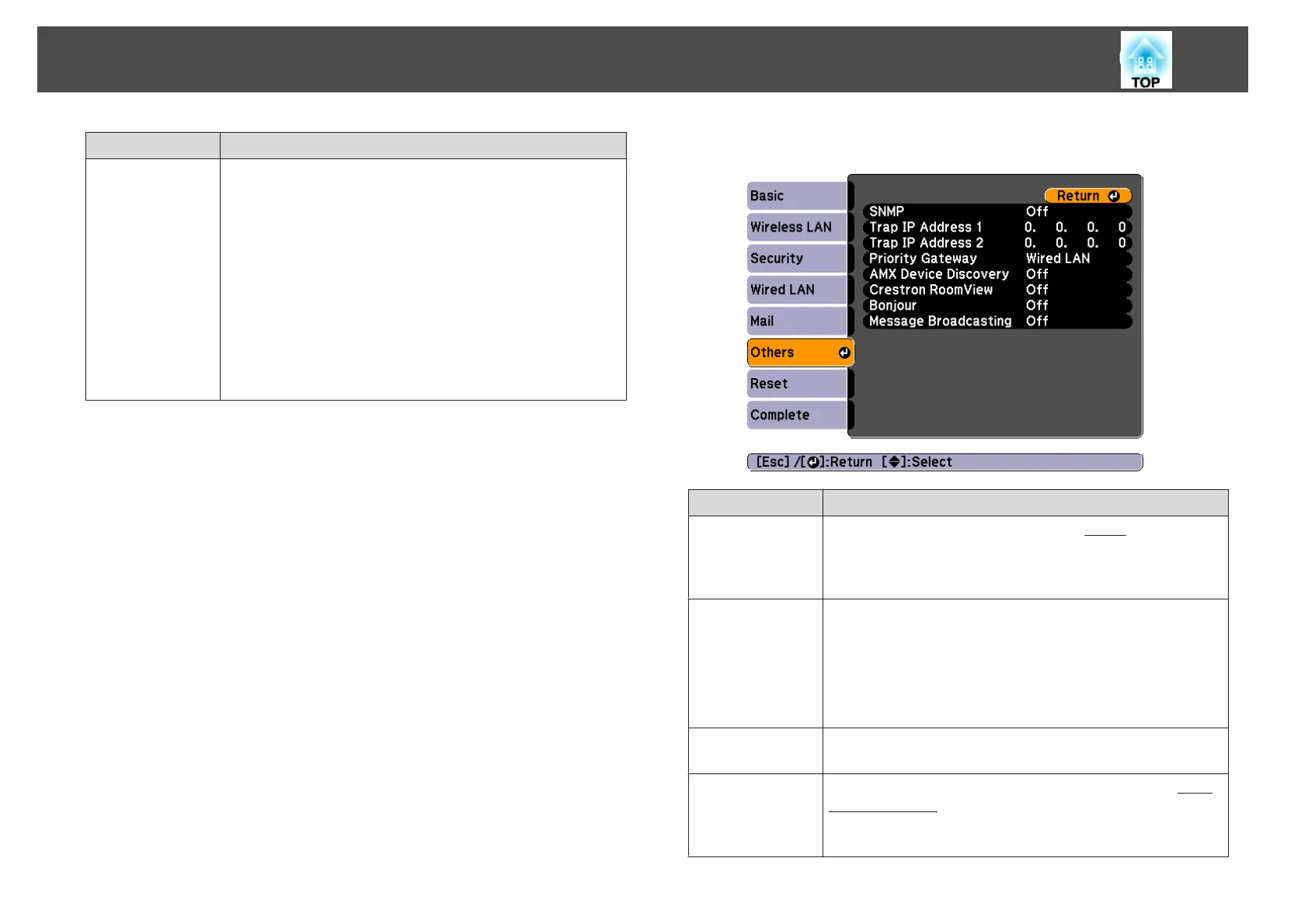The image size is (1308, 924).
Task: Click the Off value next to Bonjour
Action: coord(1037,305)
